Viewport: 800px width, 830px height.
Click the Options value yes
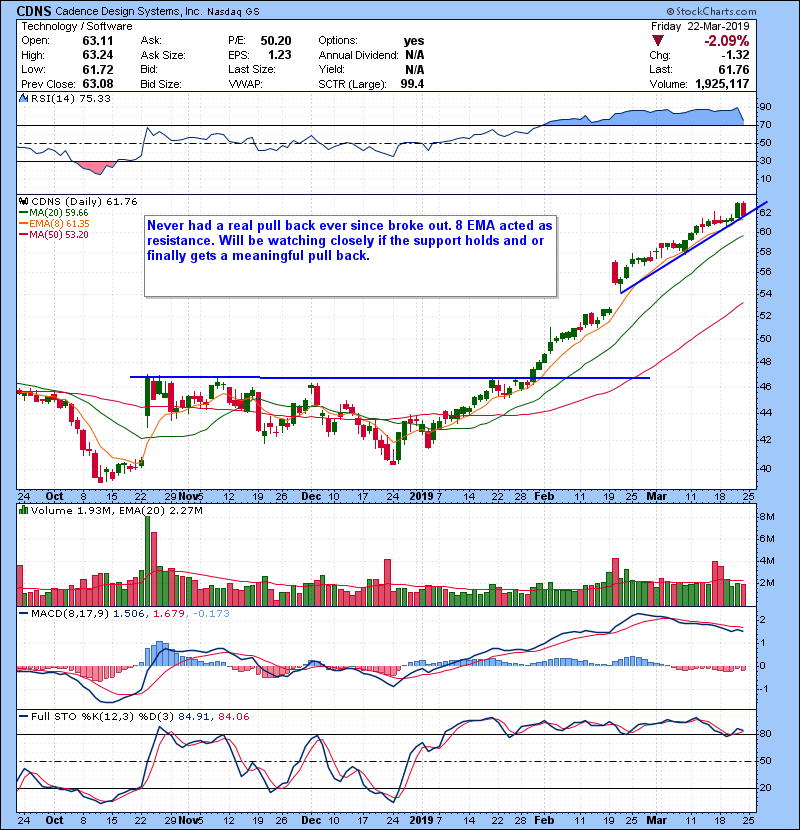pos(414,41)
